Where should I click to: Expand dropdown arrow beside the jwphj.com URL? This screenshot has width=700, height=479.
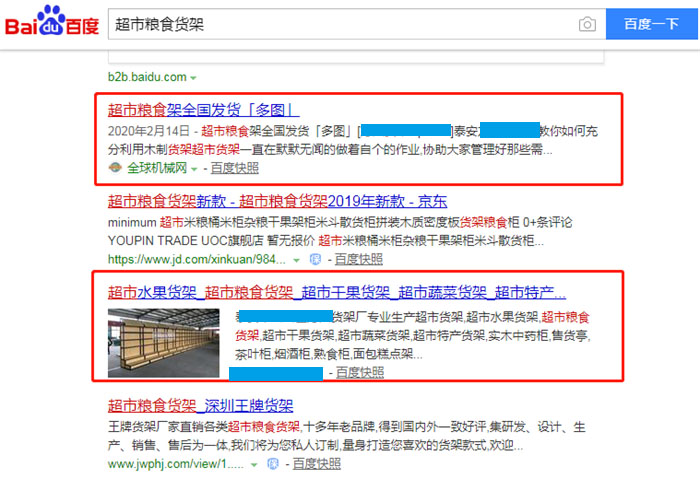tap(254, 465)
